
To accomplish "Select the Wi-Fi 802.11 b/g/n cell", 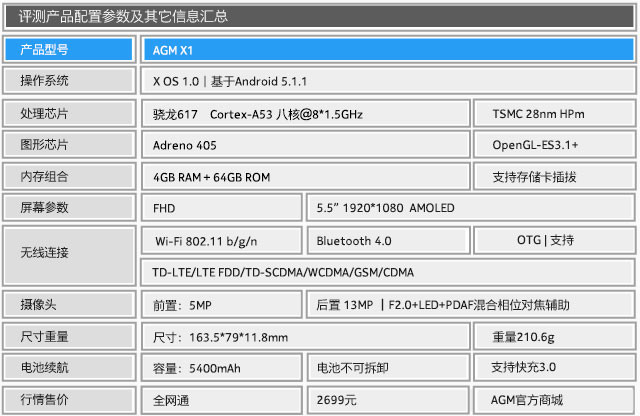I will (x=222, y=241).
